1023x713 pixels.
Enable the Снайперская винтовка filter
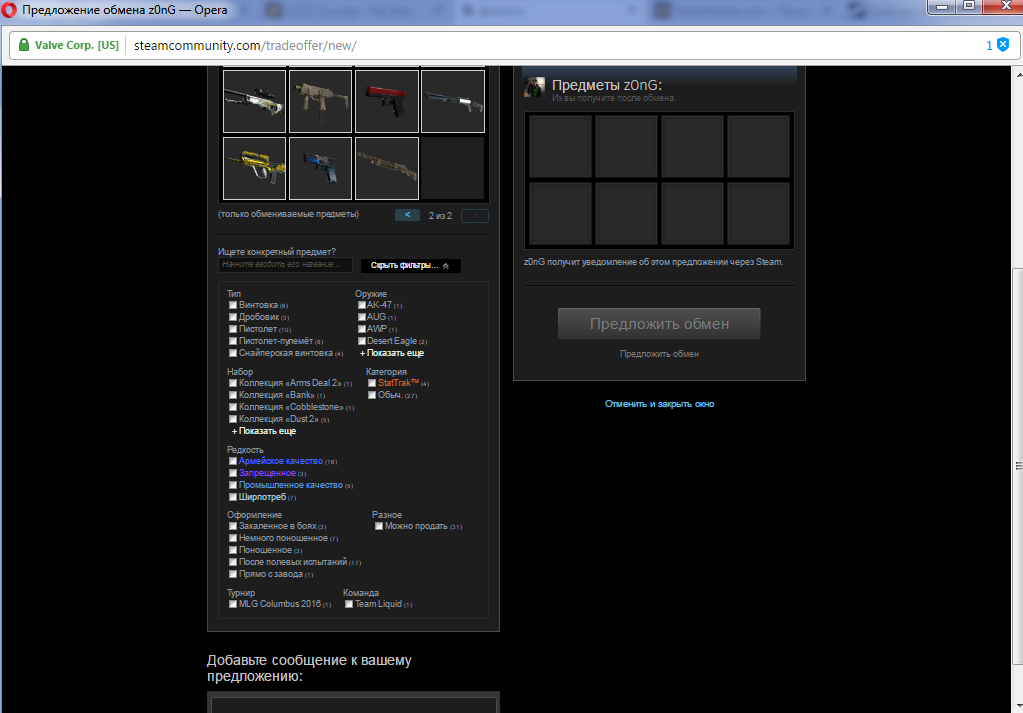click(232, 353)
